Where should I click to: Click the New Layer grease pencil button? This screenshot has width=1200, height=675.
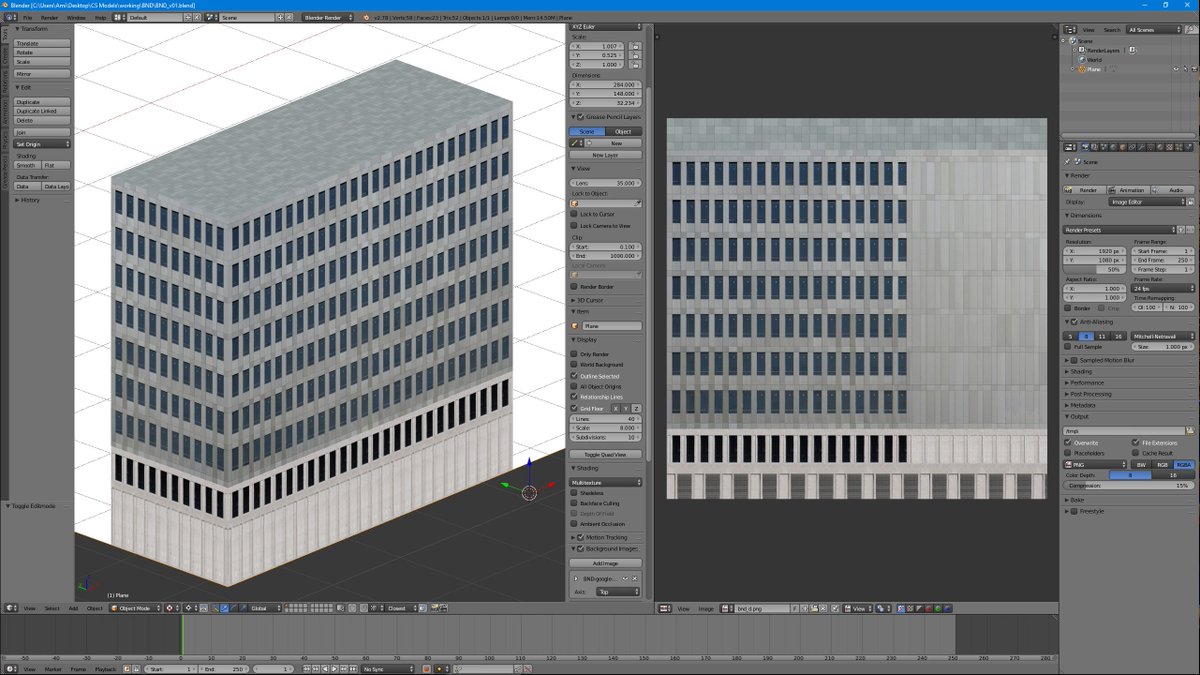[606, 155]
